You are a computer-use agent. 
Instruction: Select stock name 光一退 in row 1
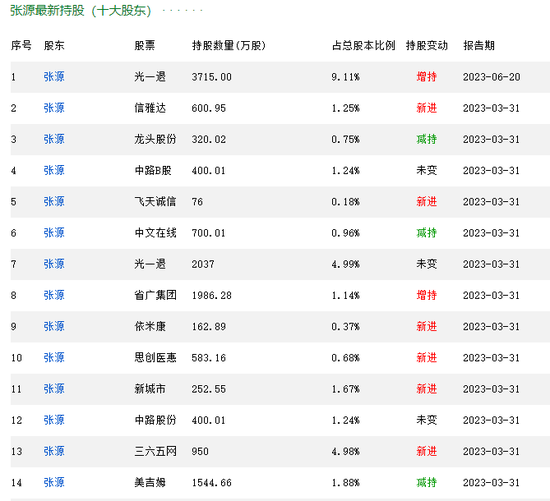click(150, 77)
